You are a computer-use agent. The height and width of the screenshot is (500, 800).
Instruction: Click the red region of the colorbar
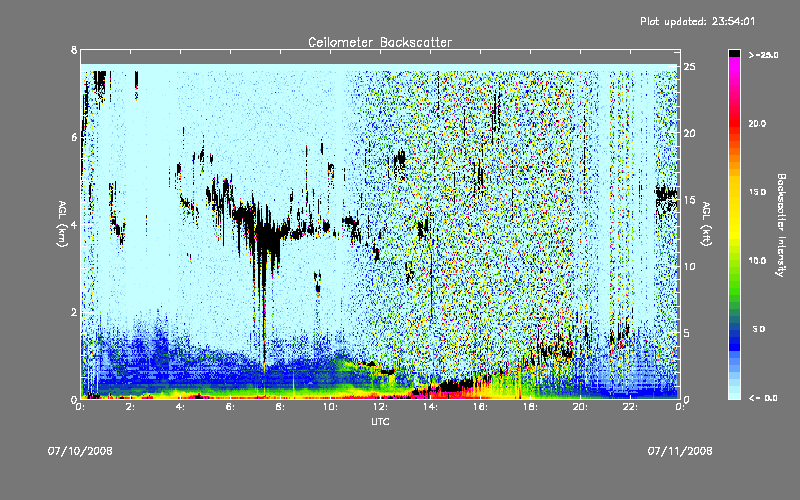(x=734, y=125)
